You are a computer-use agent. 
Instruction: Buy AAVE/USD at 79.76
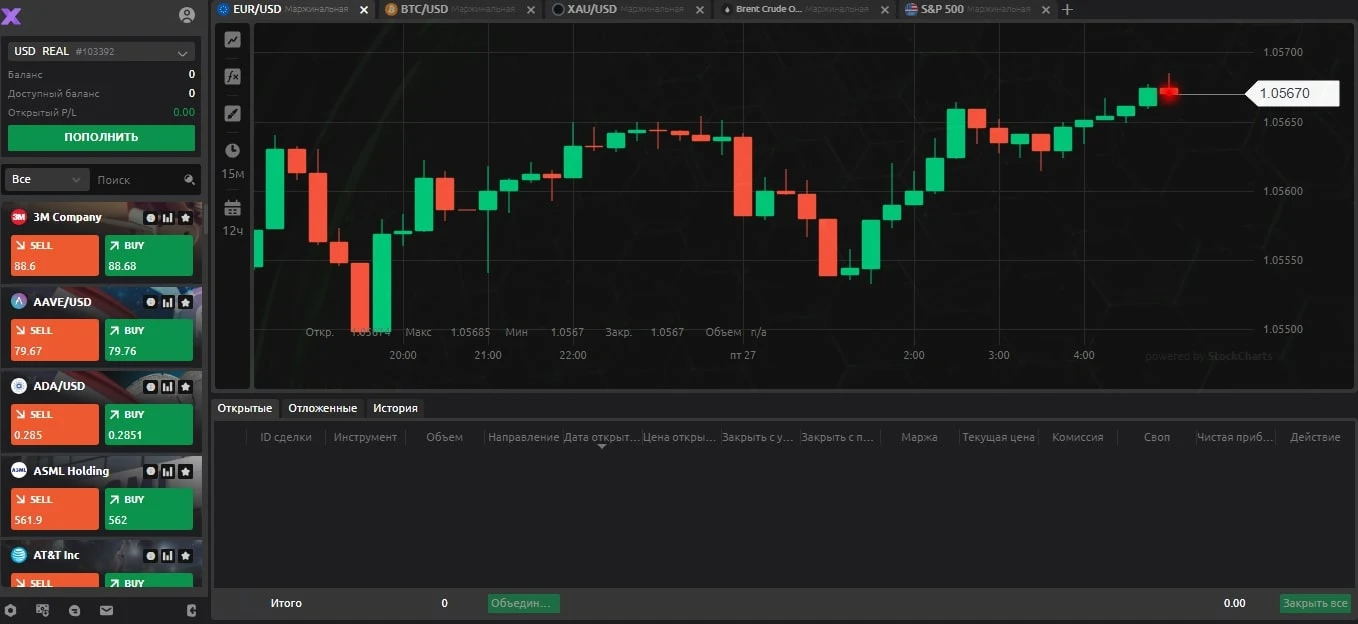tap(149, 340)
